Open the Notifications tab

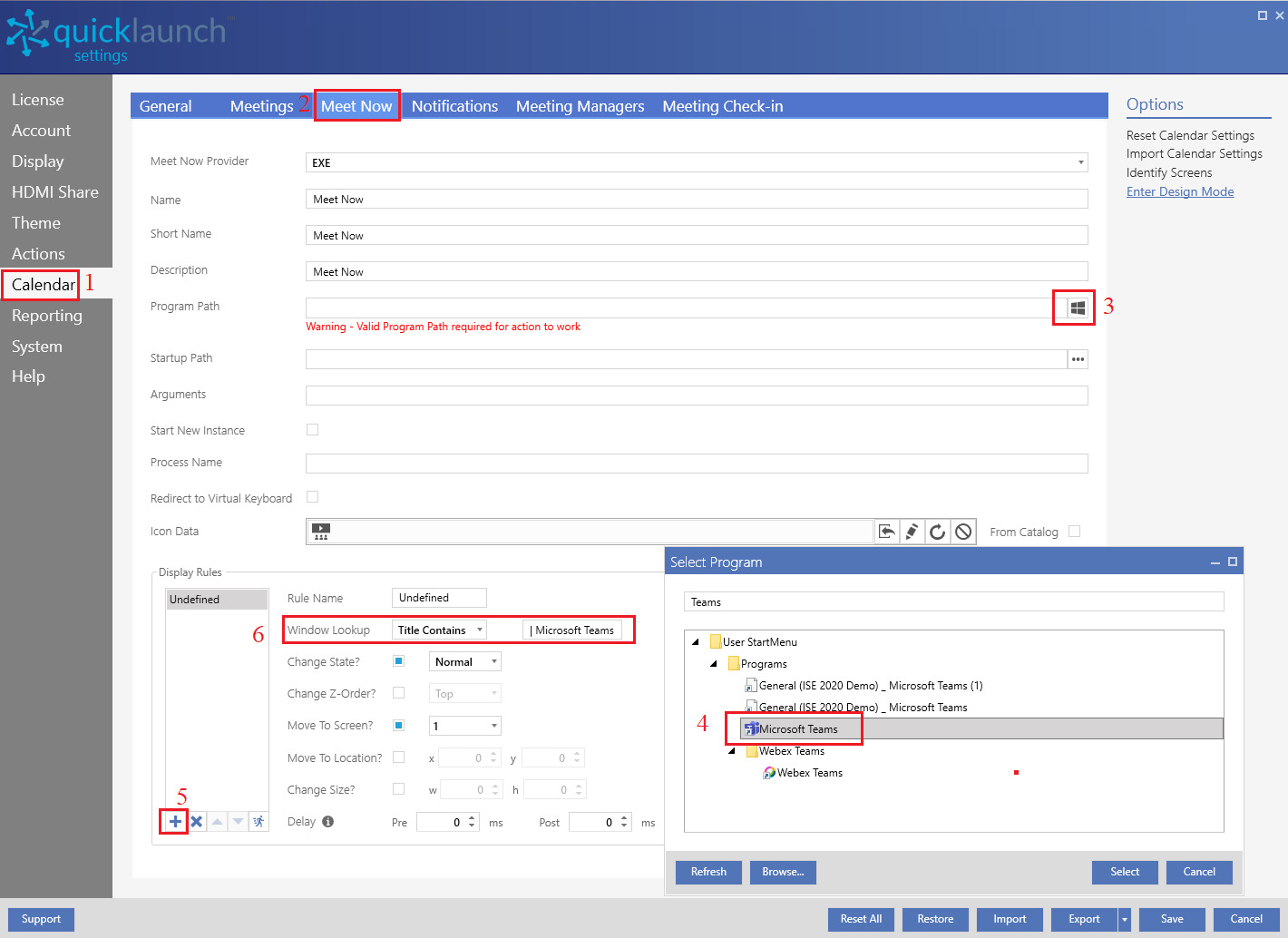coord(454,106)
